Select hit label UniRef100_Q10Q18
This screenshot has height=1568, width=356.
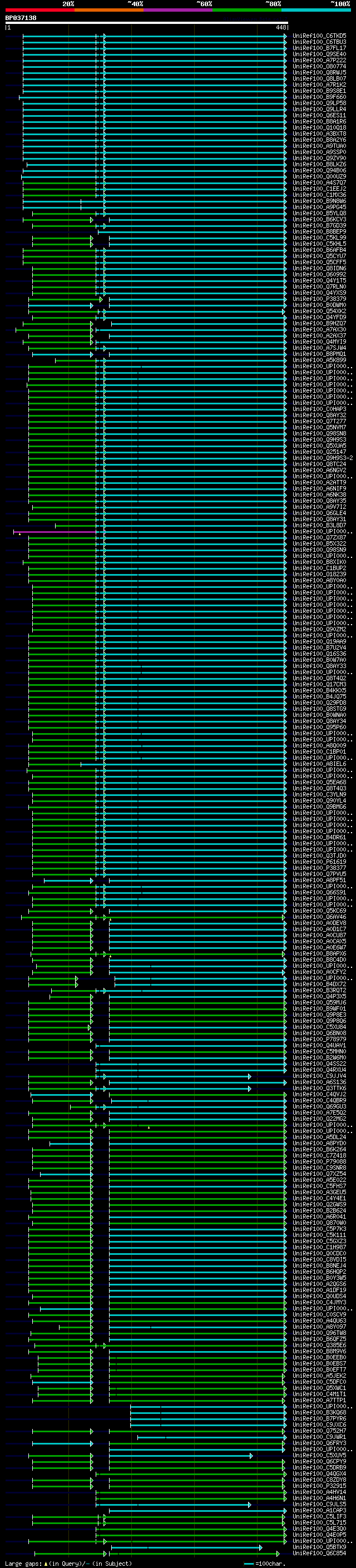pyautogui.click(x=319, y=128)
